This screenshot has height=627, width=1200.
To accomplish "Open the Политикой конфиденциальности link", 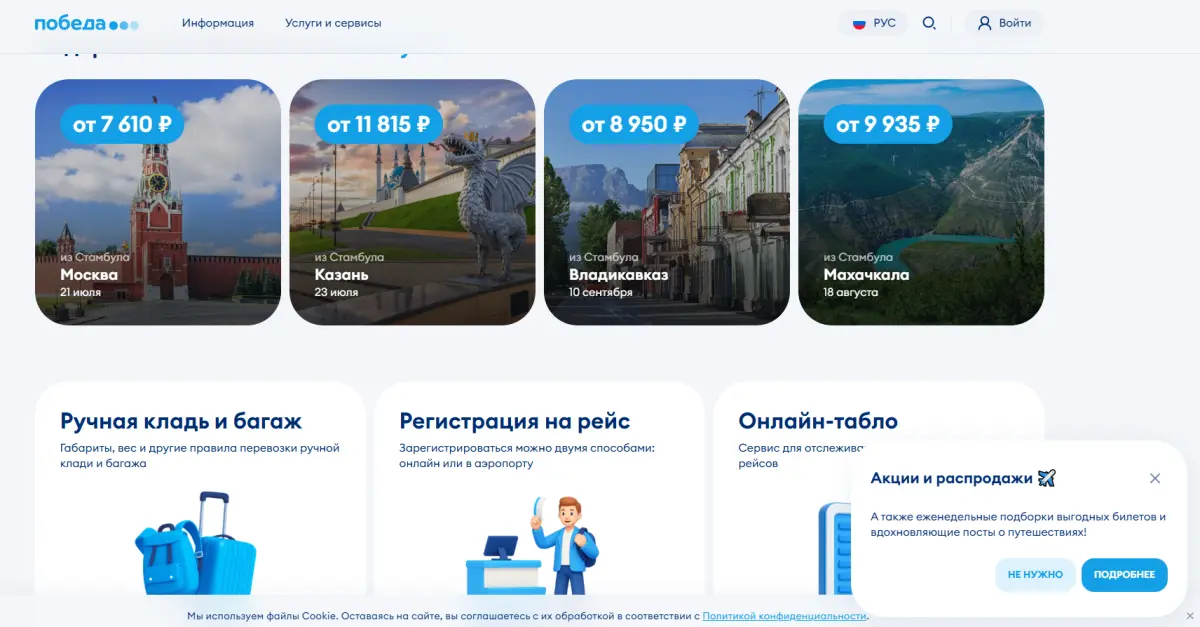I will pos(784,616).
